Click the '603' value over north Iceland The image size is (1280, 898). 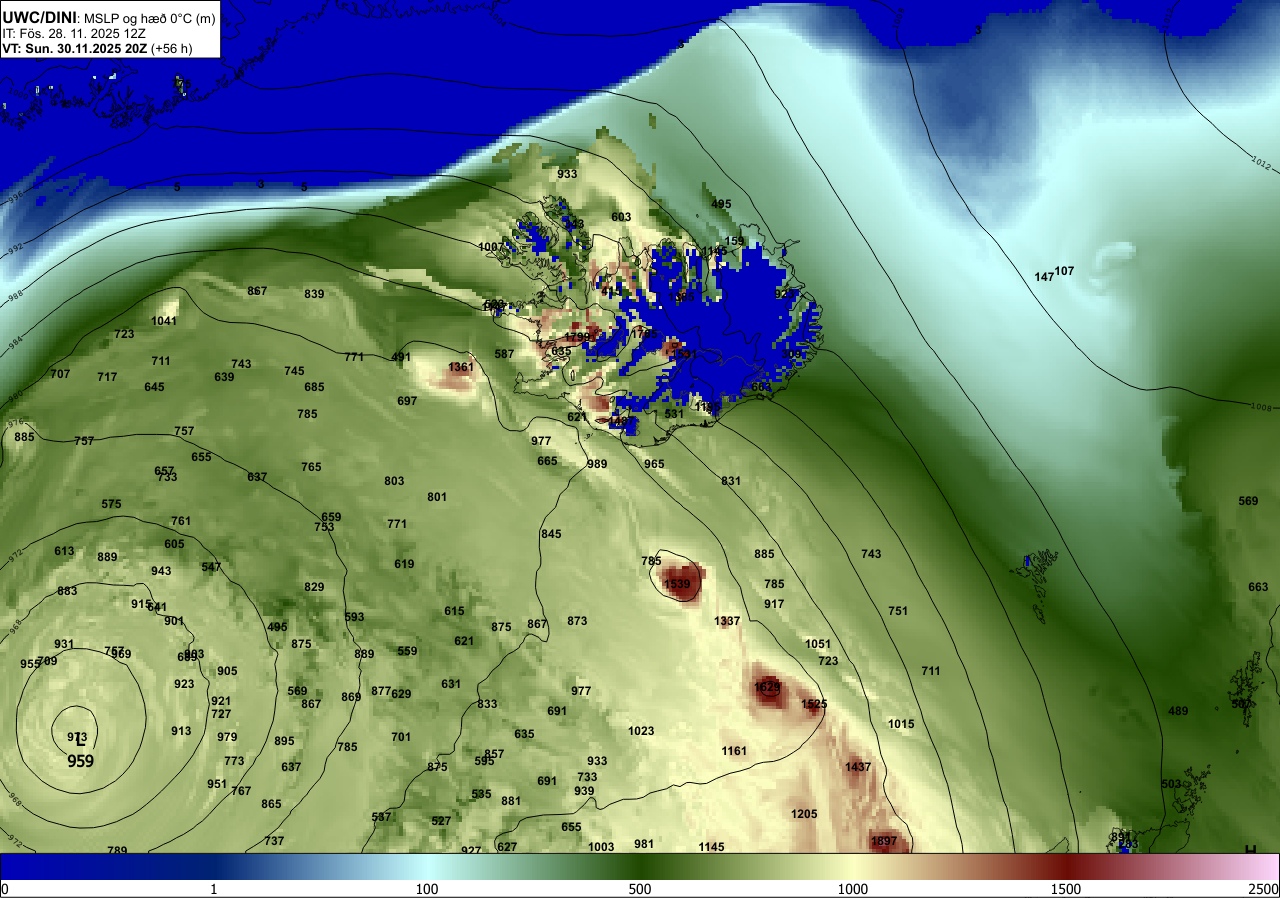[621, 217]
